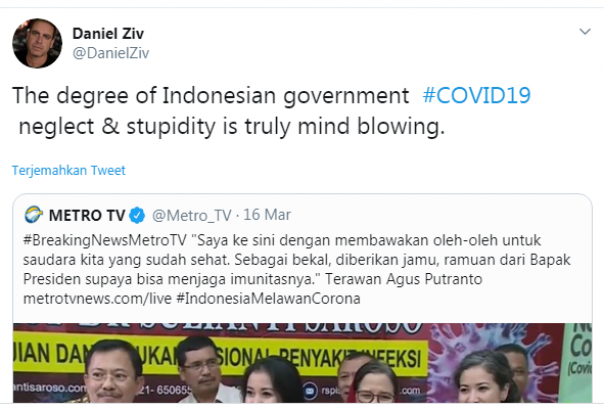This screenshot has width=604, height=409.
Task: Click the yellow banner in the photo
Action: click(x=220, y=357)
